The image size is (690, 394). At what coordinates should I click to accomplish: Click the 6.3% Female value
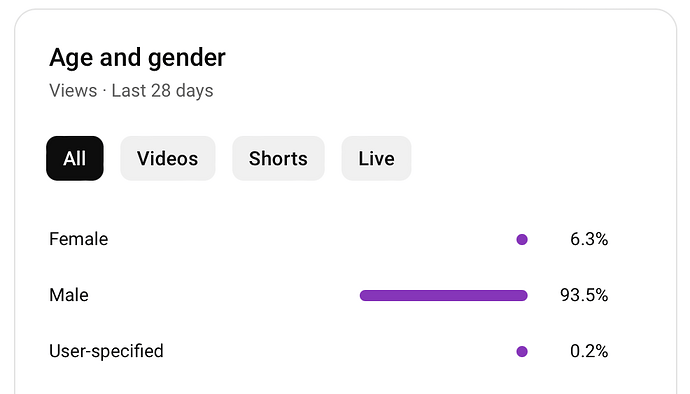pos(589,239)
